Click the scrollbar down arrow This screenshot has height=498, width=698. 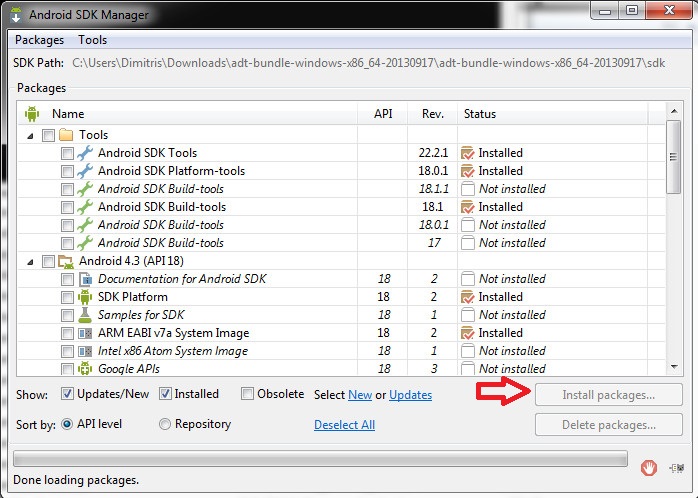pos(674,367)
